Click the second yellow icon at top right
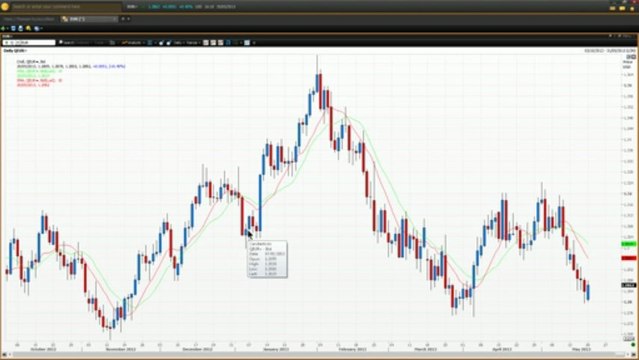This screenshot has height=360, width=639. [622, 8]
